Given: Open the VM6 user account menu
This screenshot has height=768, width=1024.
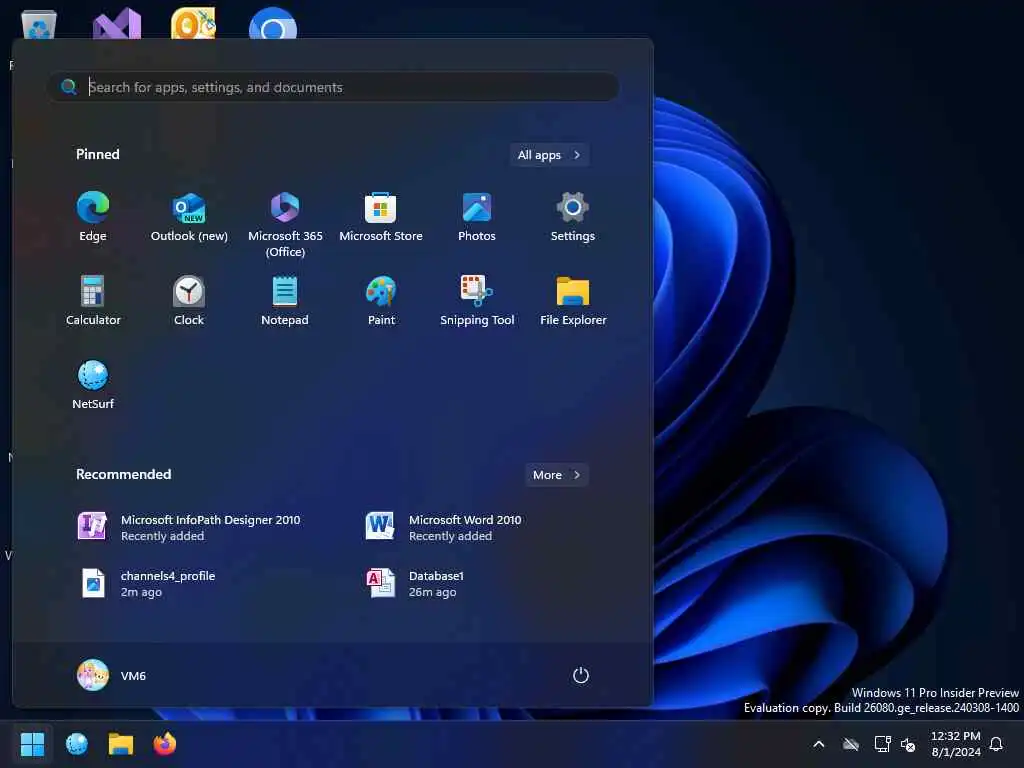Looking at the screenshot, I should (x=112, y=675).
